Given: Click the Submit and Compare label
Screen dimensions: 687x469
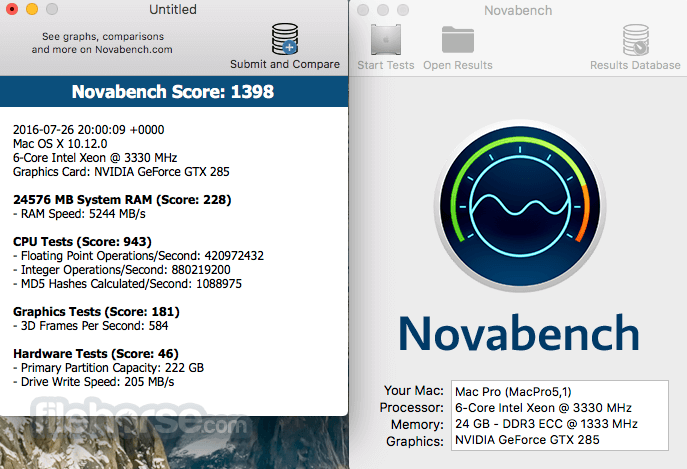Looking at the screenshot, I should pos(285,64).
